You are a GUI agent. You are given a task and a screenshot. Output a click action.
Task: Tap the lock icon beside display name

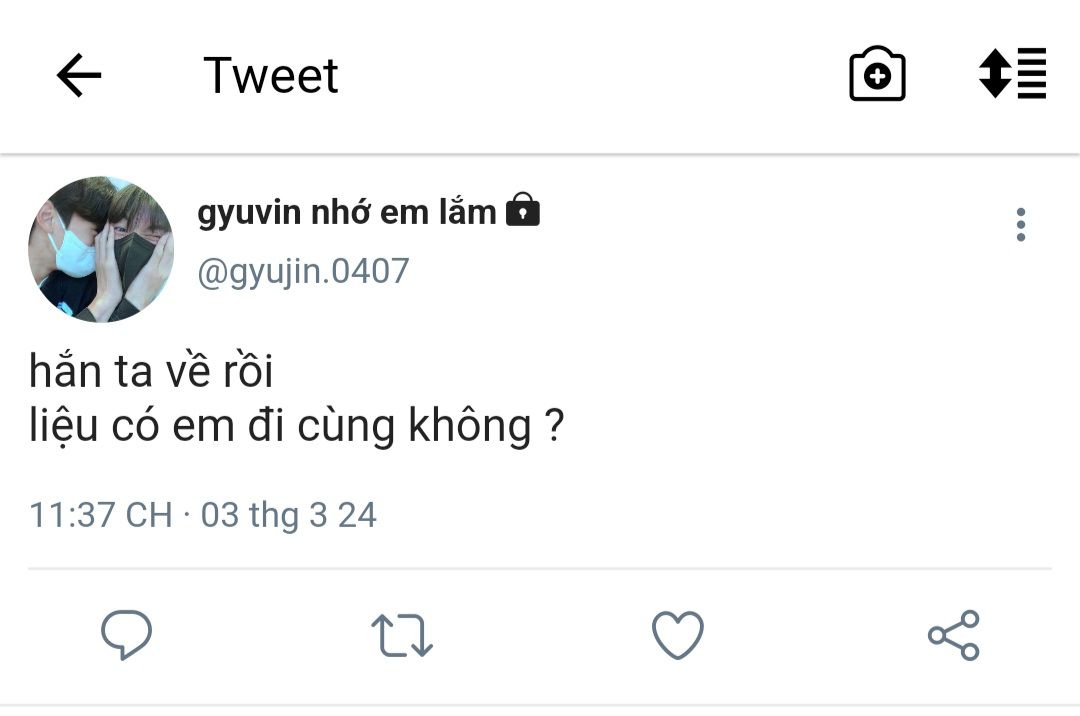coord(523,209)
